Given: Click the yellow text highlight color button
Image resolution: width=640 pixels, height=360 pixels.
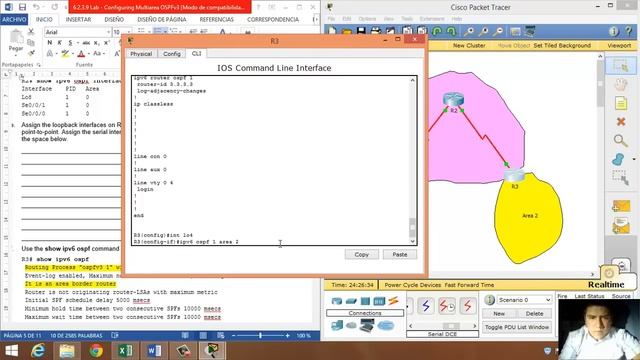Looking at the screenshot, I should coord(65,53).
